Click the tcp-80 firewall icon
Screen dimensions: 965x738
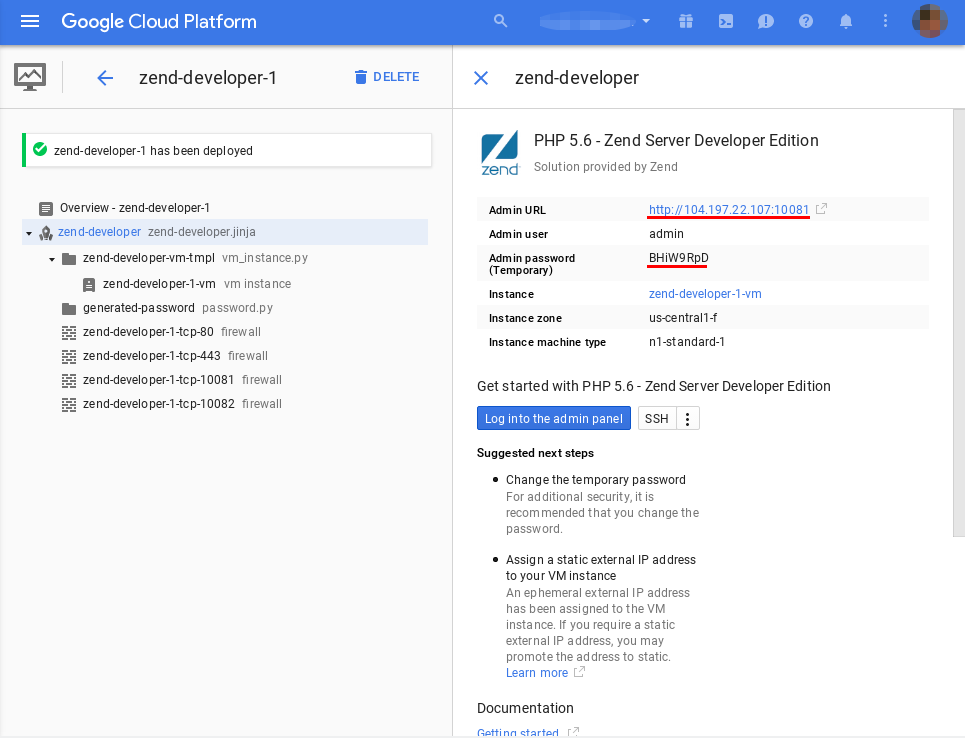(x=69, y=332)
